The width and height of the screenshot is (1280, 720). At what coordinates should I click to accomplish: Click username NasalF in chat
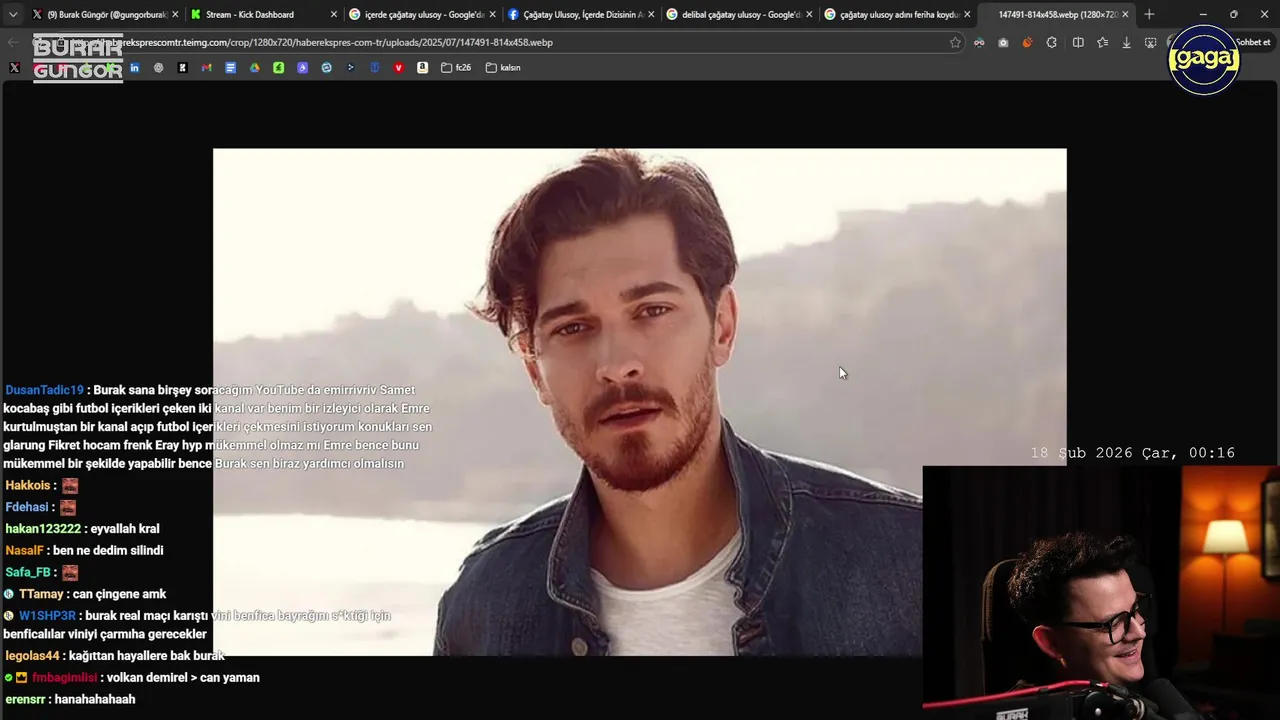pyautogui.click(x=24, y=550)
